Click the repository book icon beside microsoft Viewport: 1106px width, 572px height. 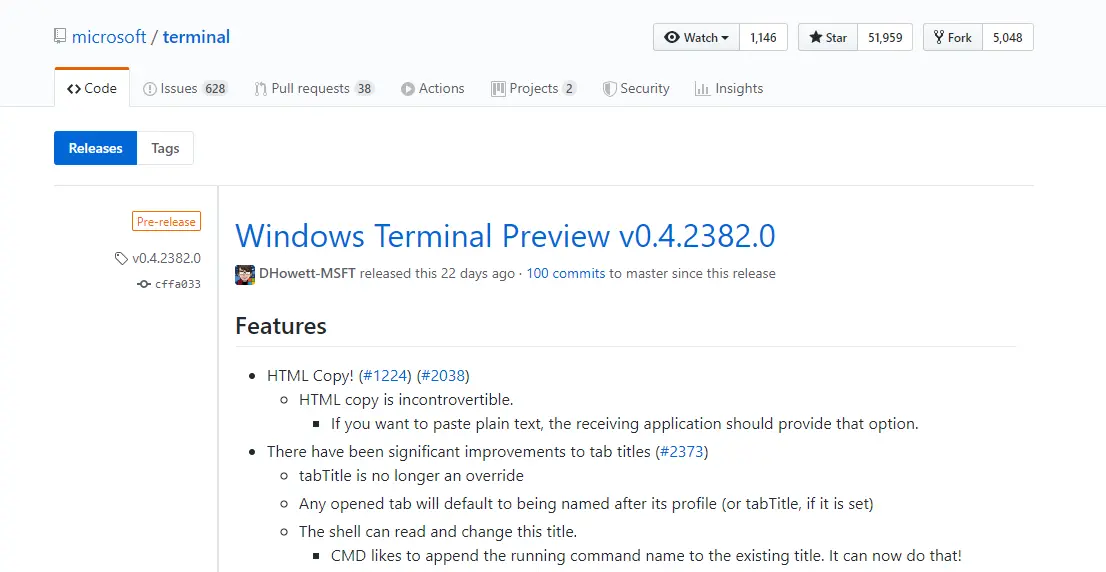pos(60,36)
